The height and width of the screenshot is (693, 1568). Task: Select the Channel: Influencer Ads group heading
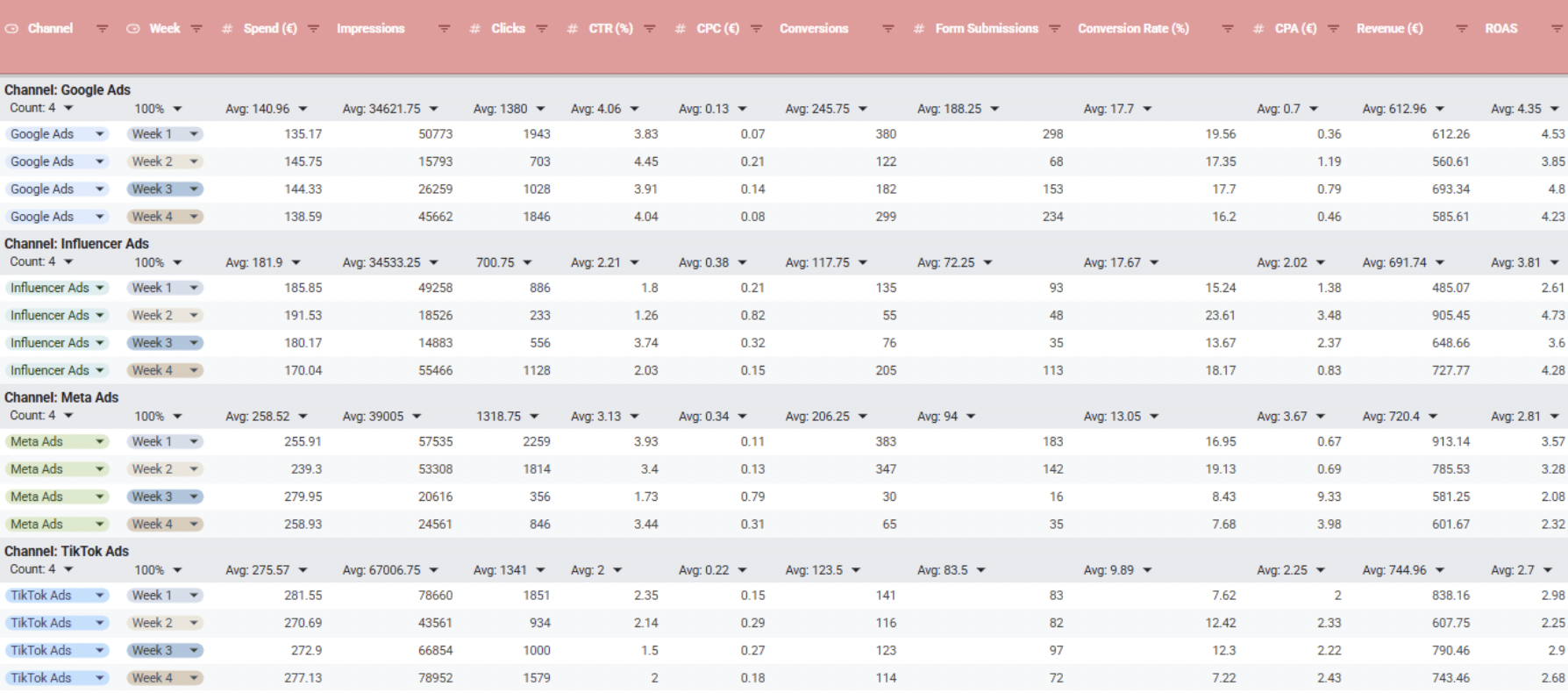(76, 243)
